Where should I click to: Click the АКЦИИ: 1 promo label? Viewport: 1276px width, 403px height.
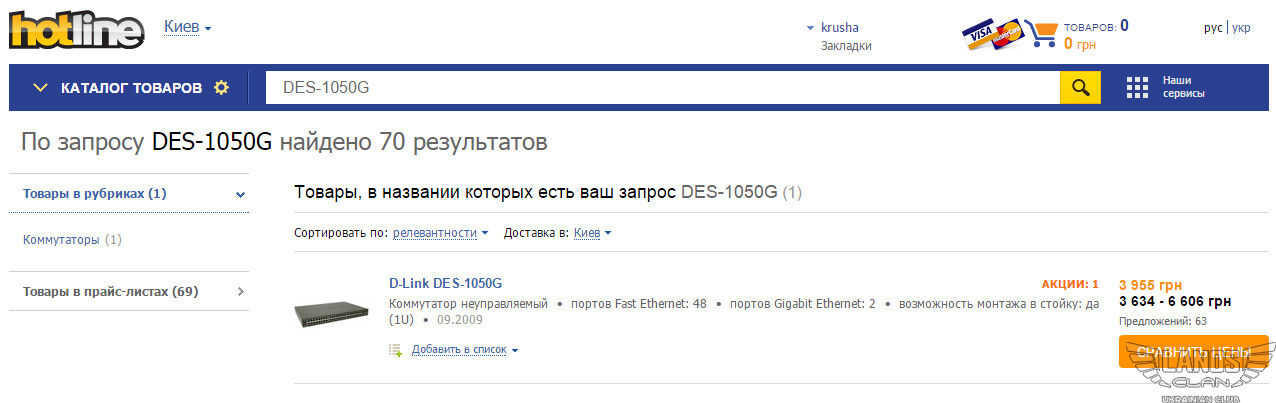(x=1070, y=284)
